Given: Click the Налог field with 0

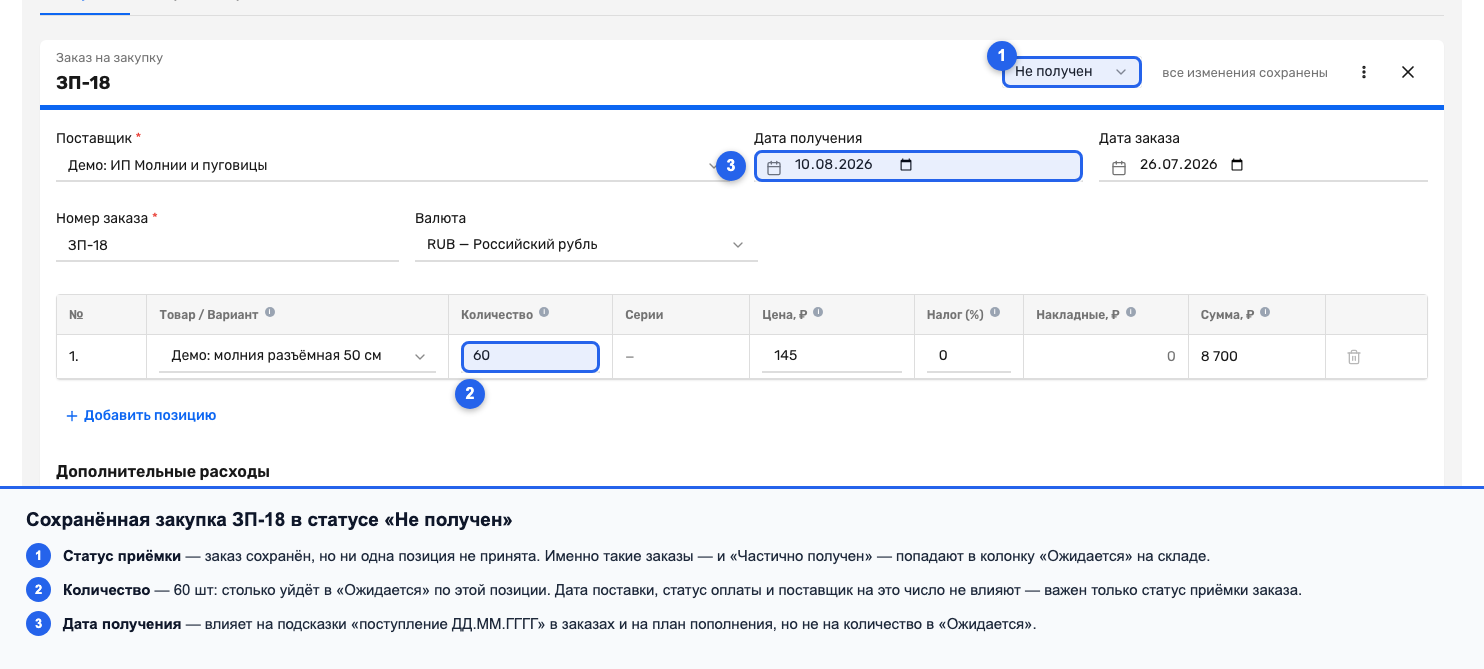Looking at the screenshot, I should pos(968,356).
